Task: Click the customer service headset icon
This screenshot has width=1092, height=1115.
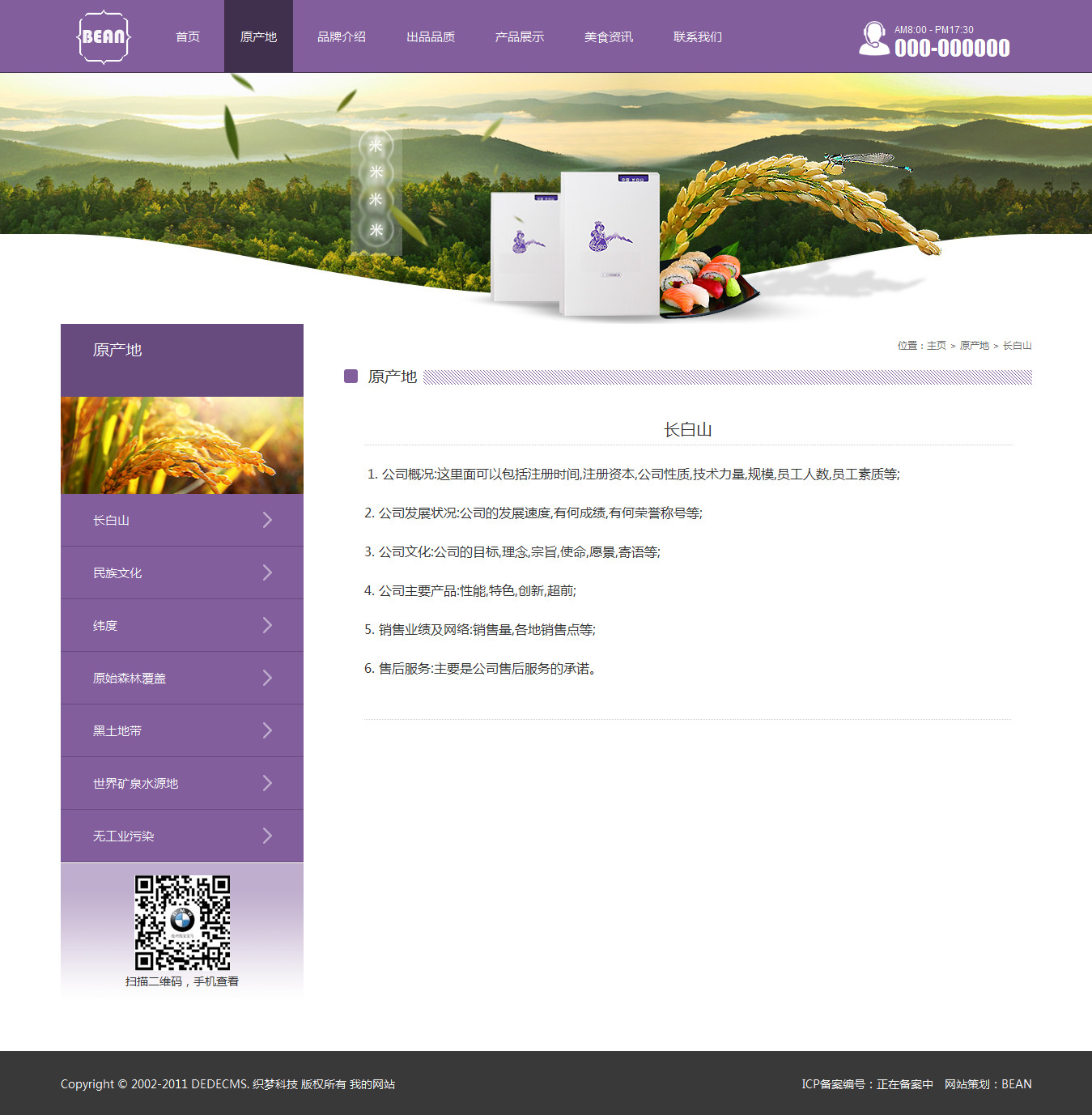Action: tap(873, 38)
